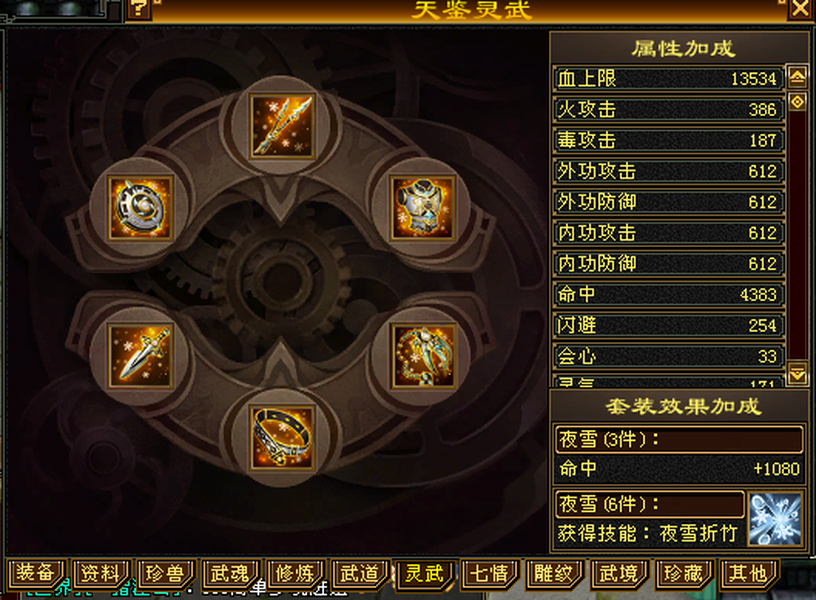Switch to the 七情 tab
Viewport: 816px width, 600px height.
pyautogui.click(x=489, y=573)
